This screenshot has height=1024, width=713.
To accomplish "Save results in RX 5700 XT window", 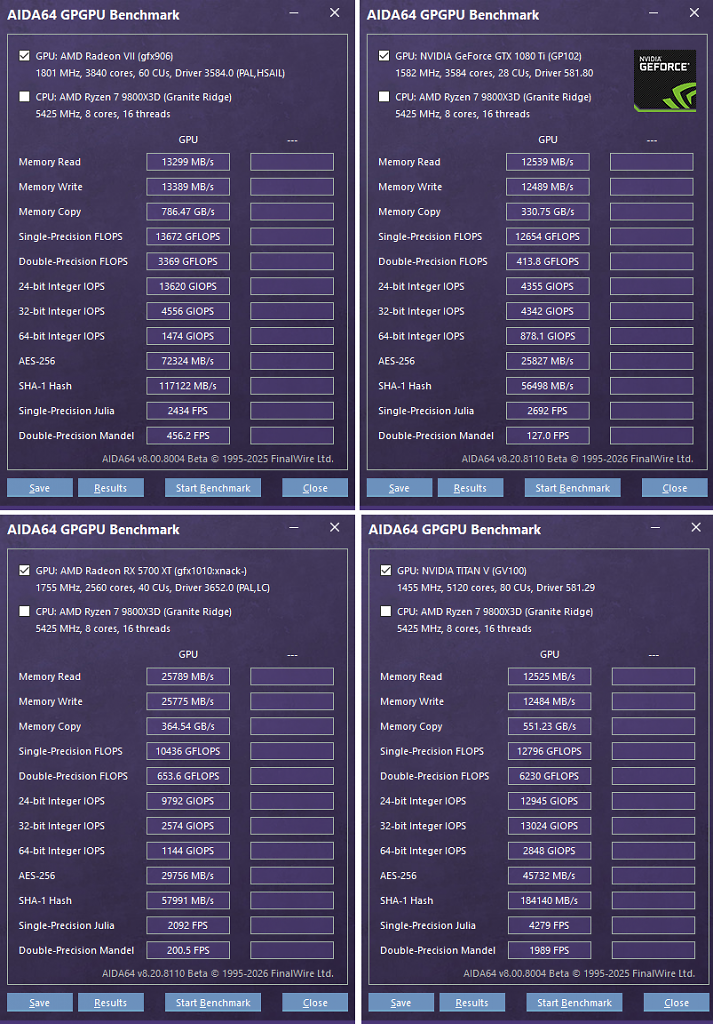I will tap(40, 1002).
